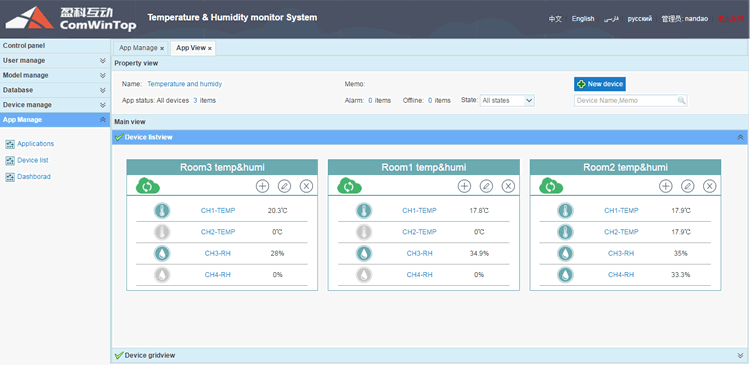Close the App View tab

(x=210, y=48)
